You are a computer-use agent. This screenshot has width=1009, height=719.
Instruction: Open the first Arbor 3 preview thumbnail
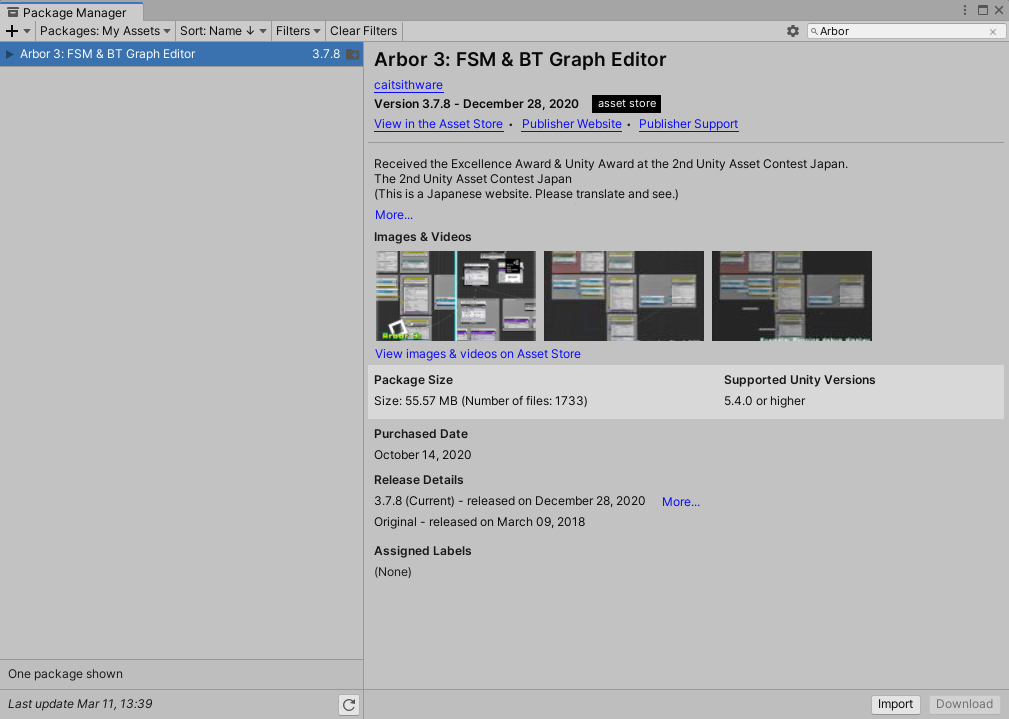coord(456,296)
